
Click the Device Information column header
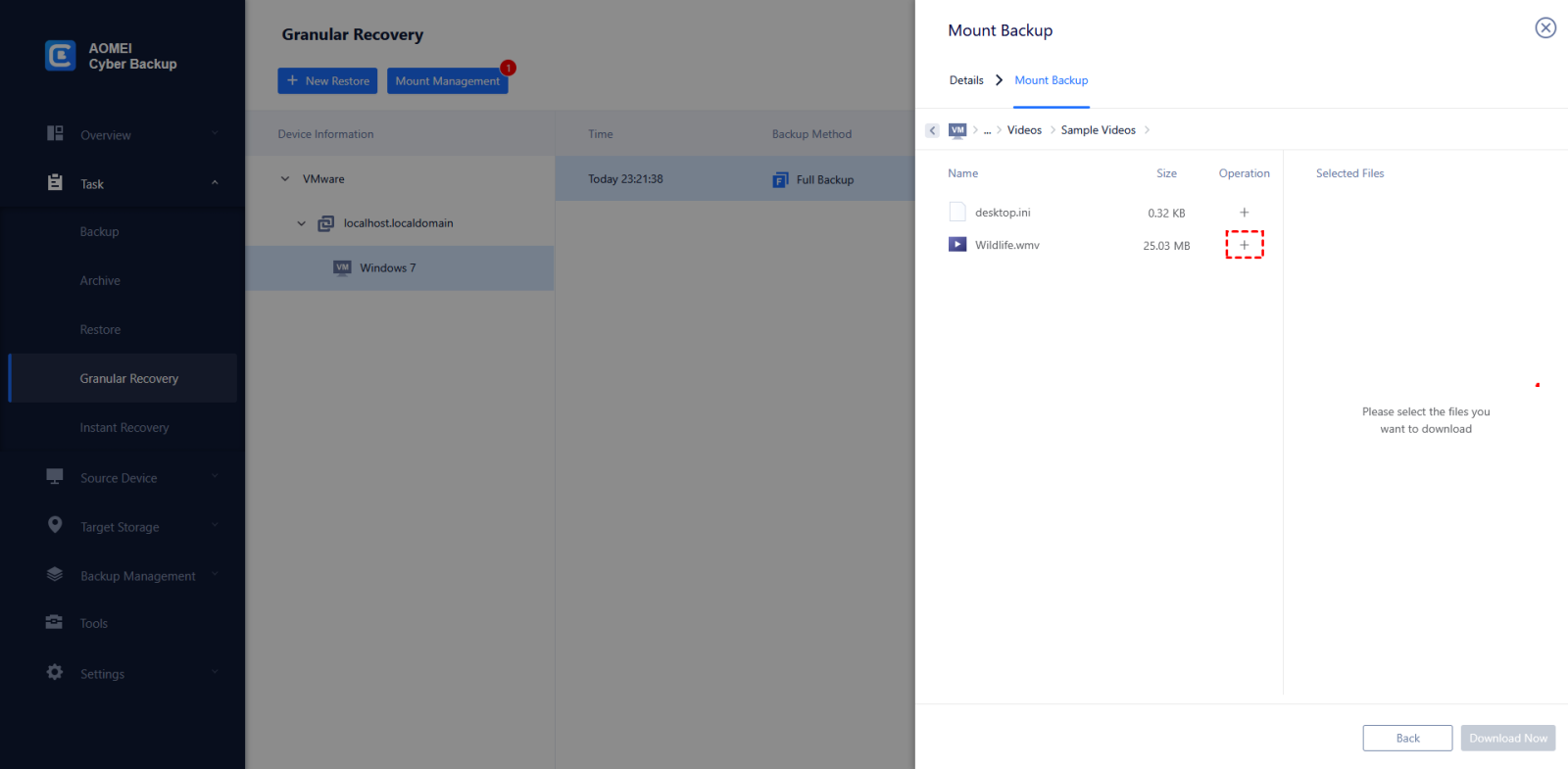click(325, 134)
